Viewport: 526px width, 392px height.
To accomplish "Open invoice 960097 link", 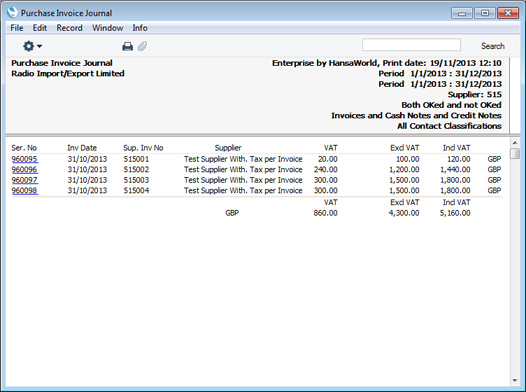I will tap(25, 180).
